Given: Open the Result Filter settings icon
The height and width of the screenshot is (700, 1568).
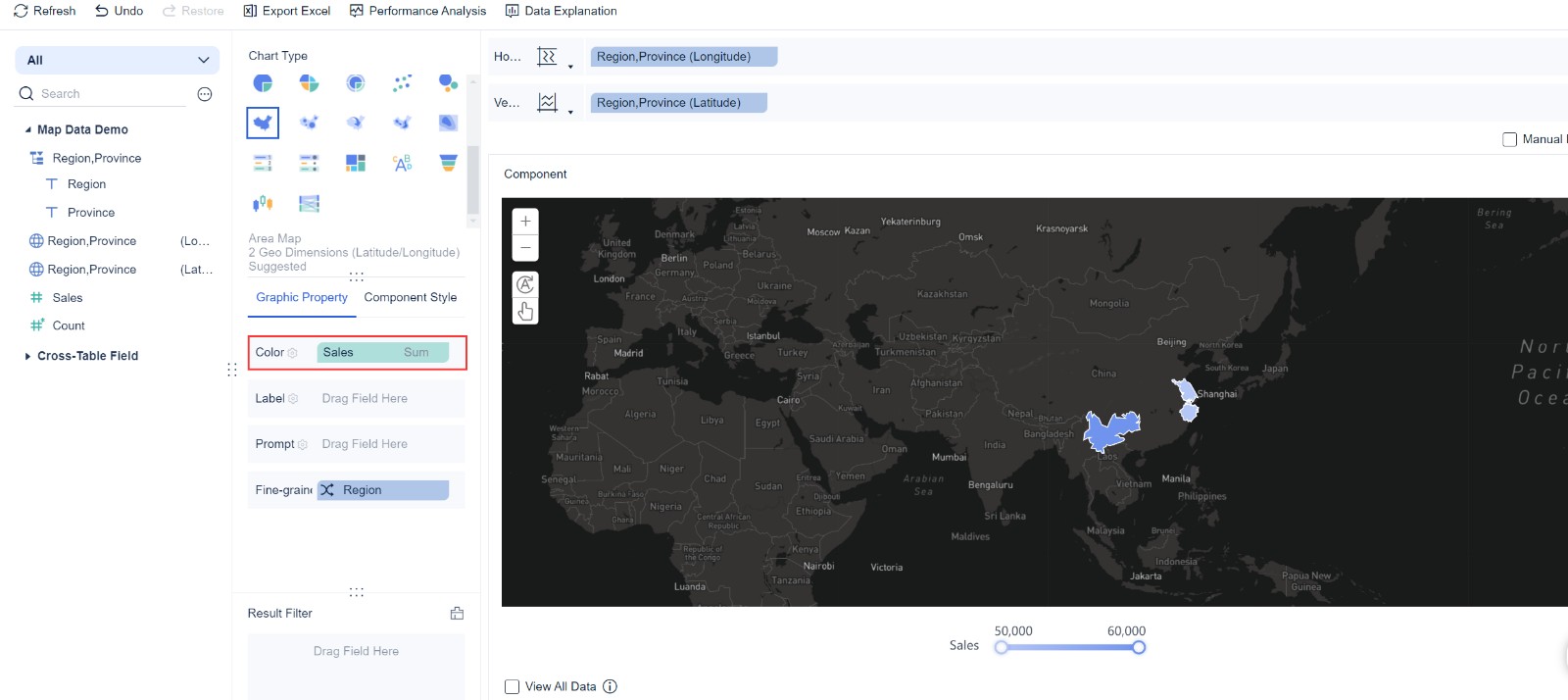Looking at the screenshot, I should [457, 613].
